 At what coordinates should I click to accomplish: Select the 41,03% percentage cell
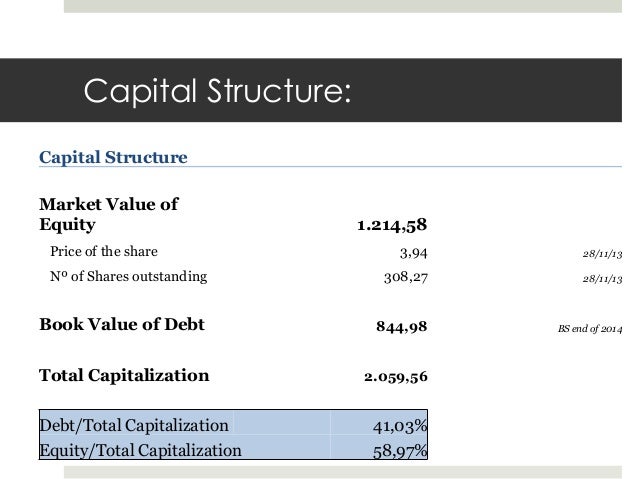point(379,426)
